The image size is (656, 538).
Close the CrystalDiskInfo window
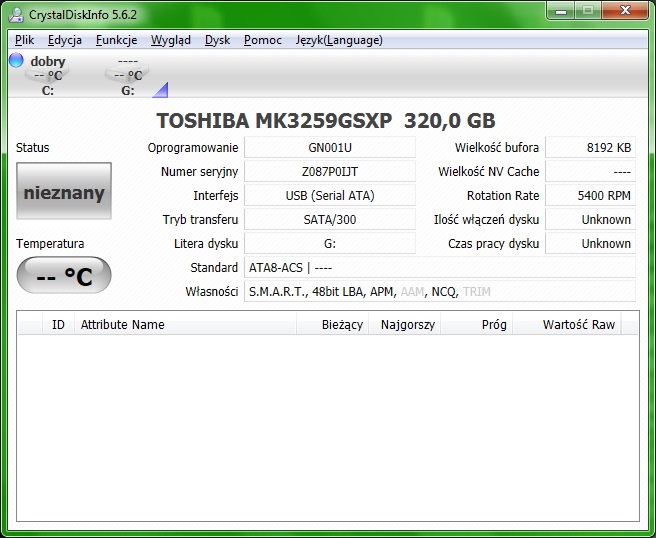tap(625, 11)
